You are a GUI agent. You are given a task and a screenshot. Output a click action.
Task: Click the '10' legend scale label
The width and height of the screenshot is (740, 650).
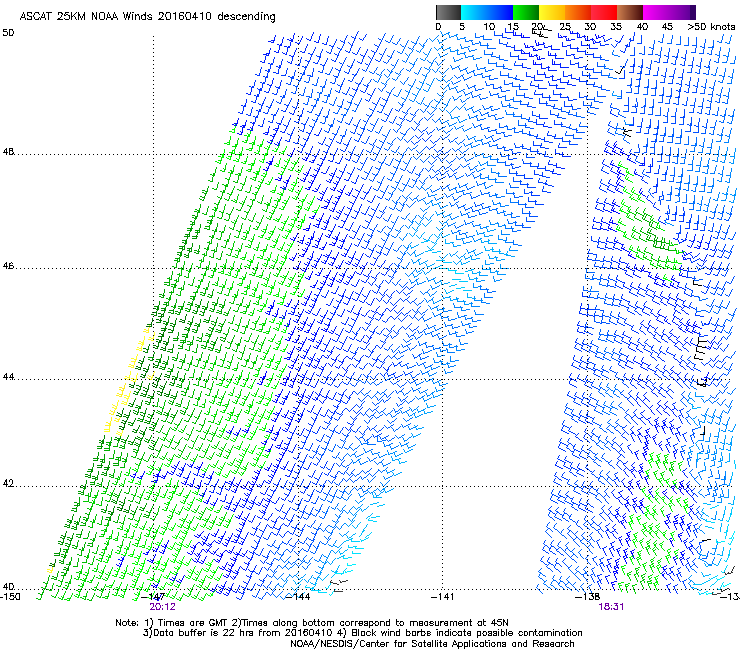tap(489, 26)
